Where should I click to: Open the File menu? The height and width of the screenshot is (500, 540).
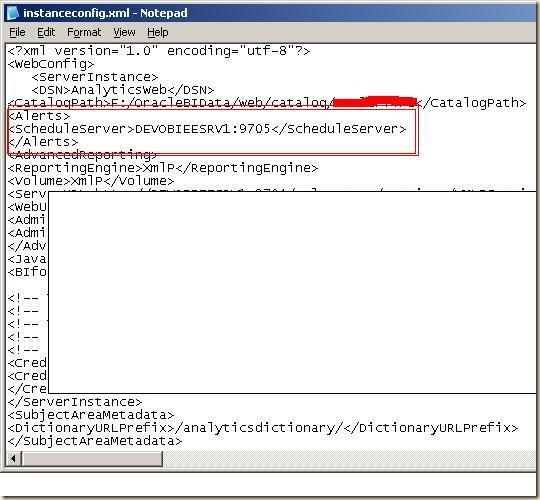[17, 32]
